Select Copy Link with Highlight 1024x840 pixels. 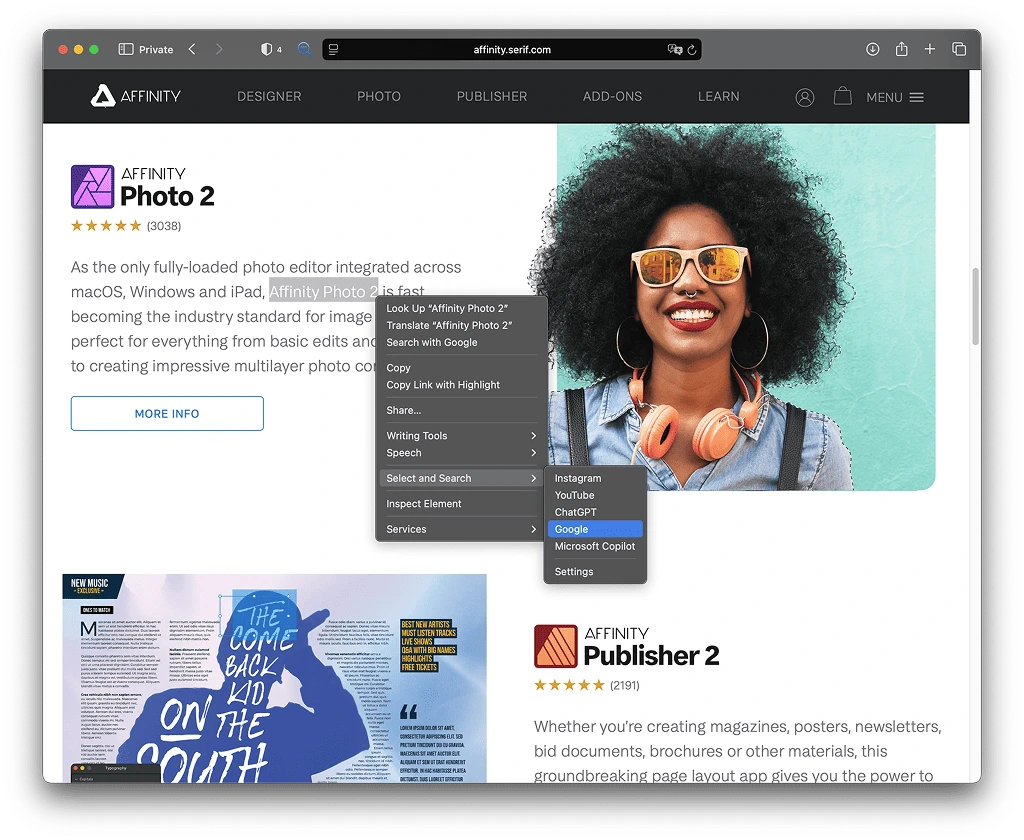[460, 385]
